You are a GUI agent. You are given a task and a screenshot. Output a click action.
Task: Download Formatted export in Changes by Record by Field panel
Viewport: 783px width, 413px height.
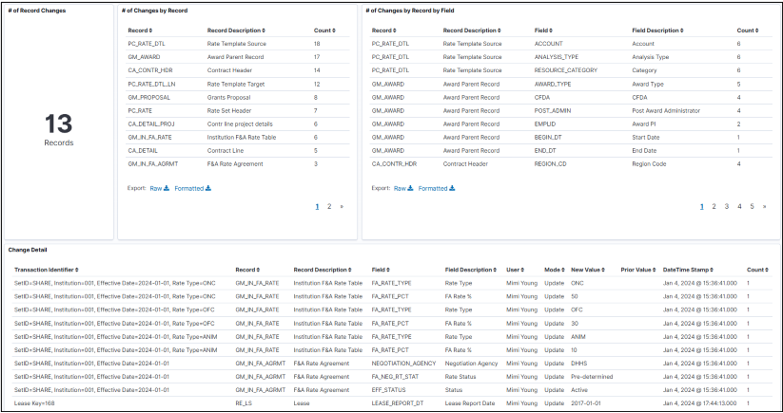pos(436,188)
